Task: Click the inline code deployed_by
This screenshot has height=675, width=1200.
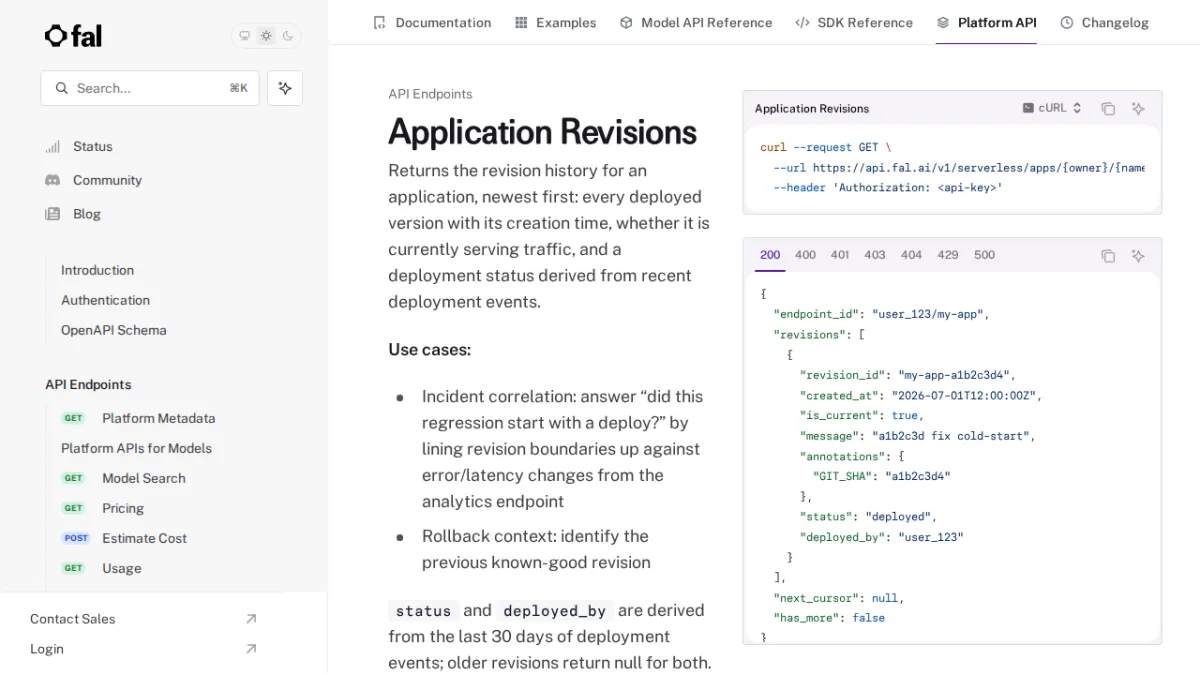Action: pos(555,611)
